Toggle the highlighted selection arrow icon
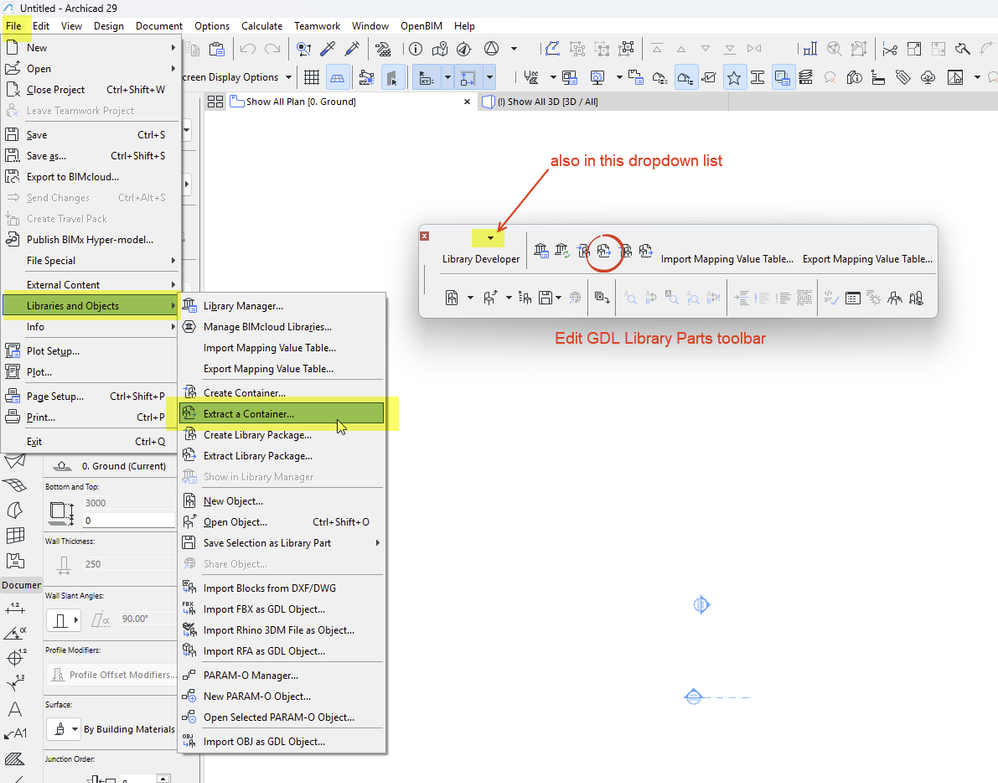998x783 pixels. tap(392, 78)
